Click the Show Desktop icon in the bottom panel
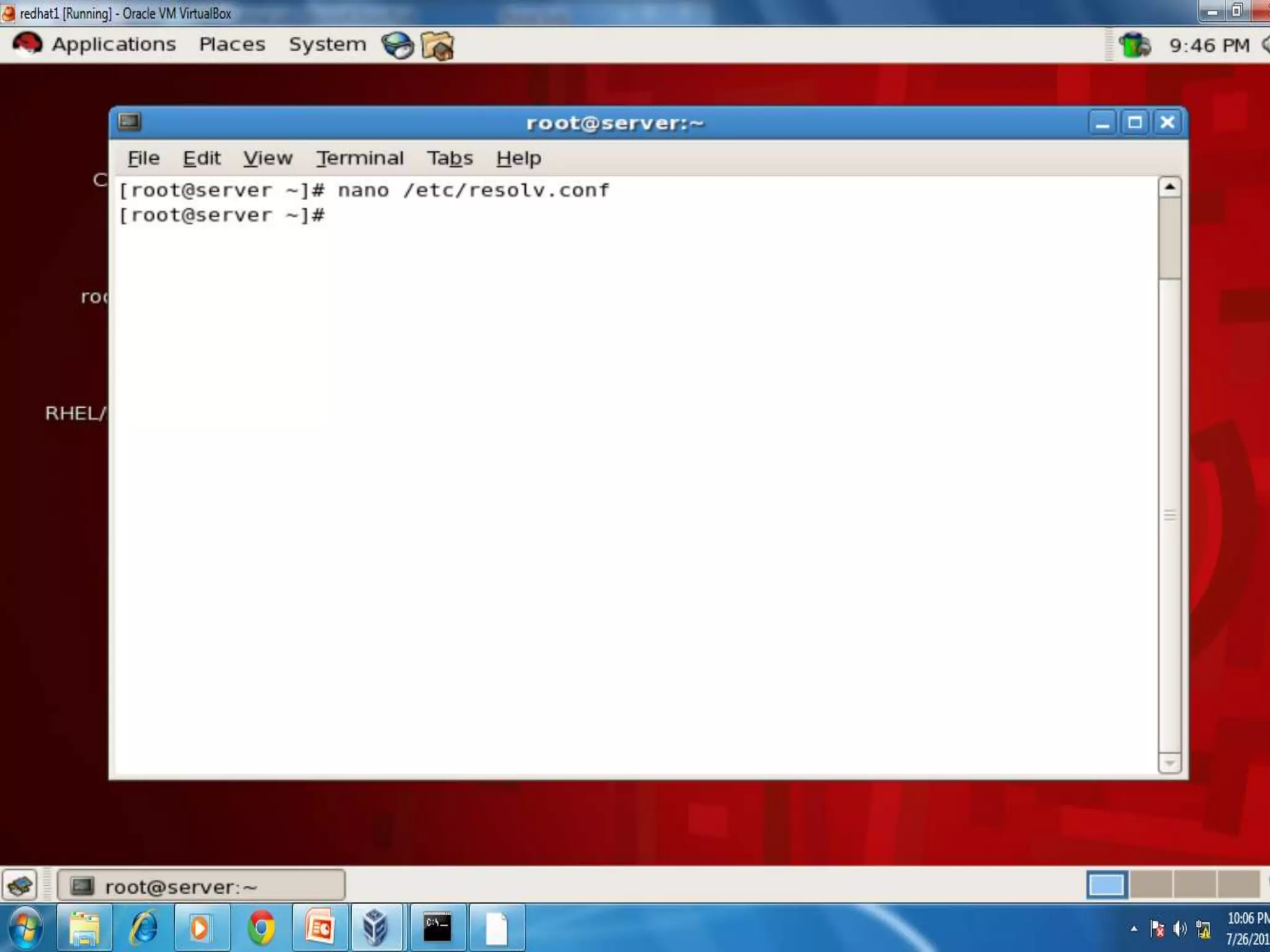Viewport: 1270px width, 952px height. 20,886
